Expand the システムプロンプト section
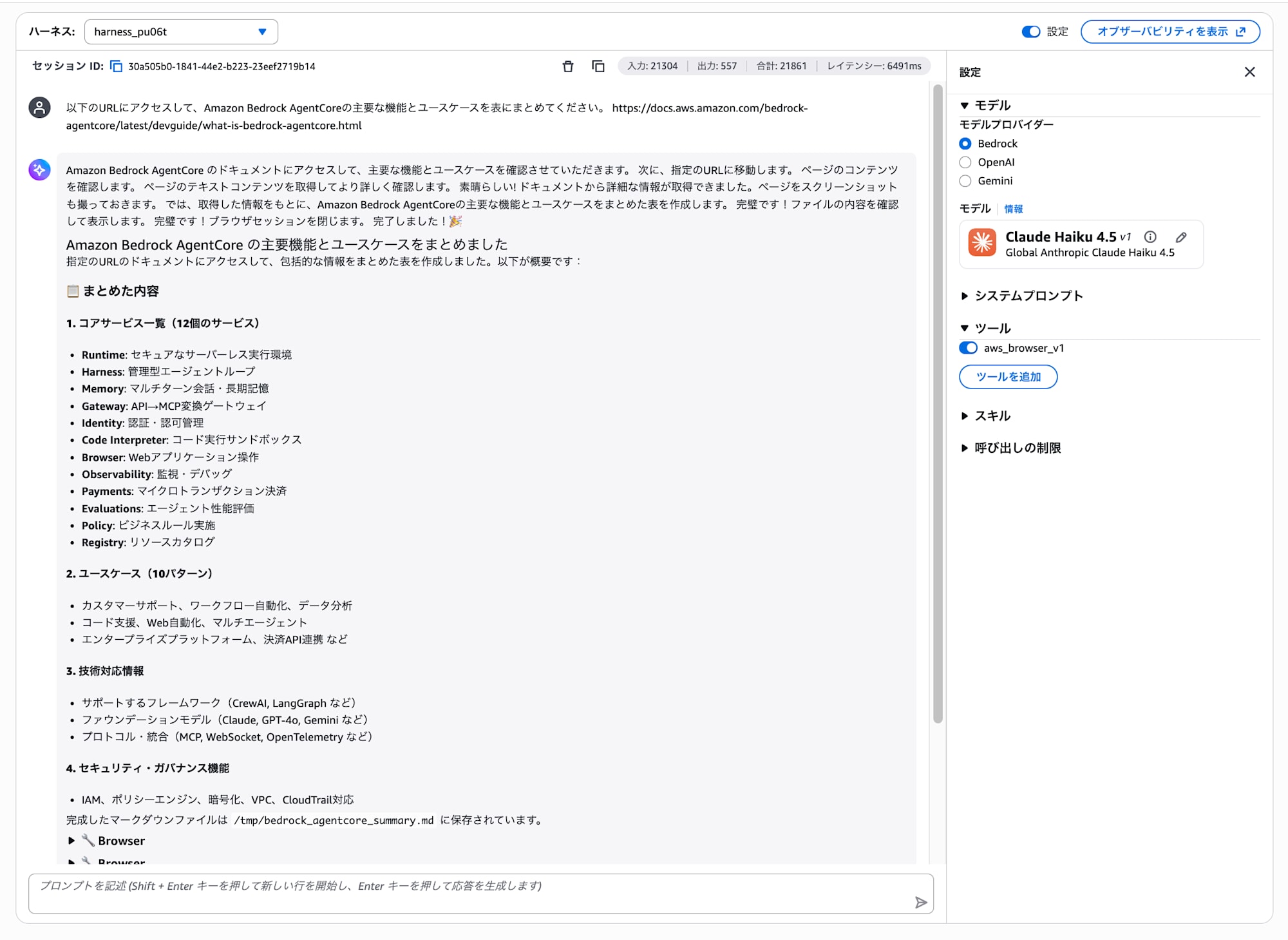The height and width of the screenshot is (940, 1288). tap(1022, 296)
